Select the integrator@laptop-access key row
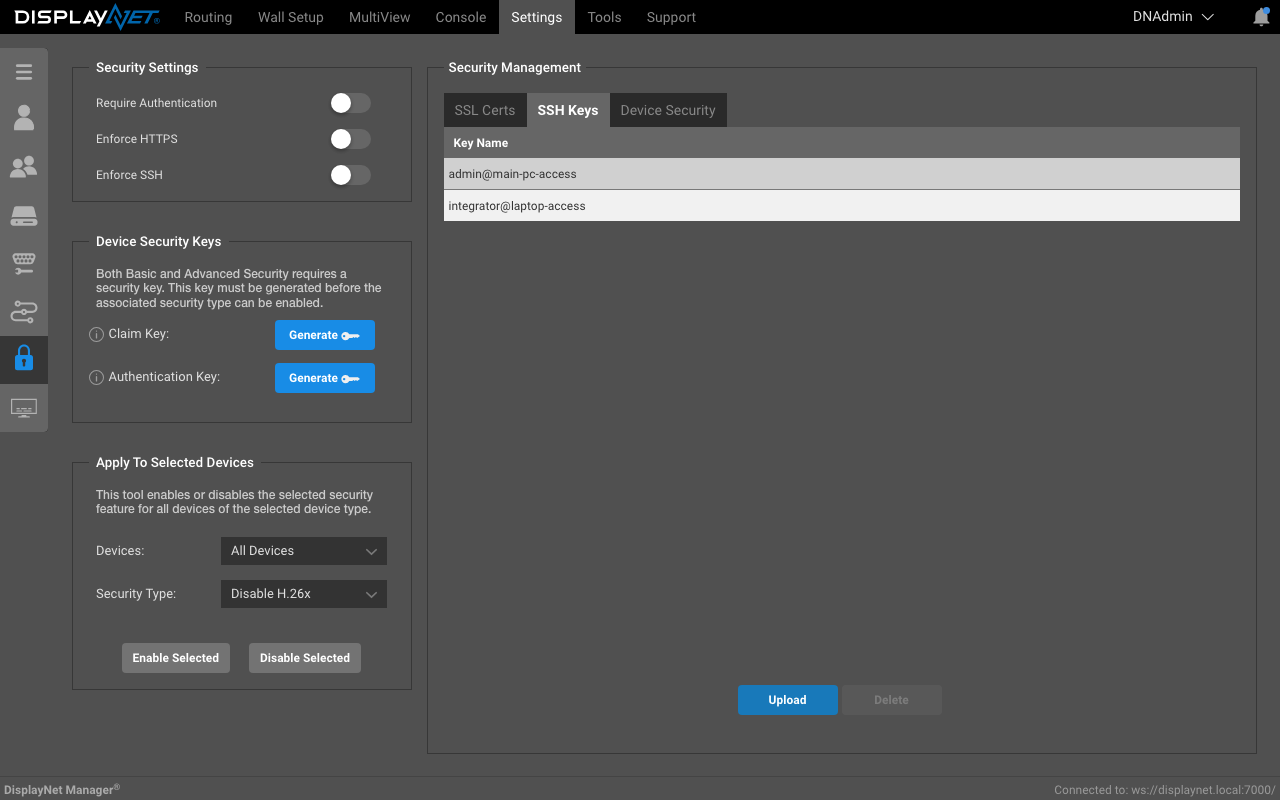The image size is (1280, 800). pos(842,206)
